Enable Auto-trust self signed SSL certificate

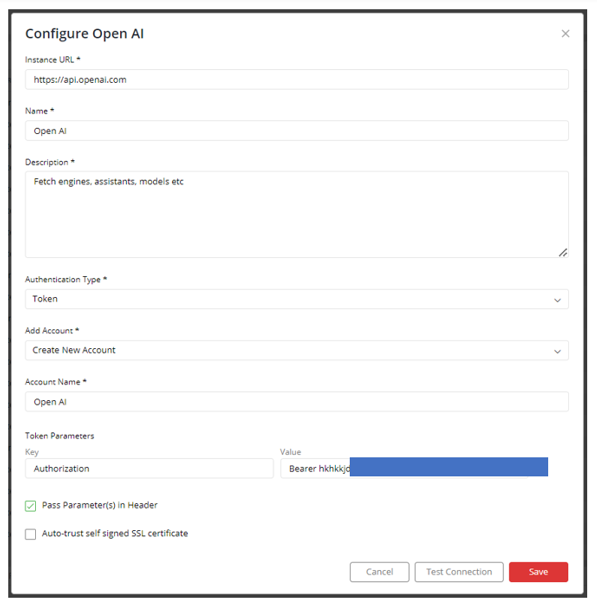coord(30,534)
